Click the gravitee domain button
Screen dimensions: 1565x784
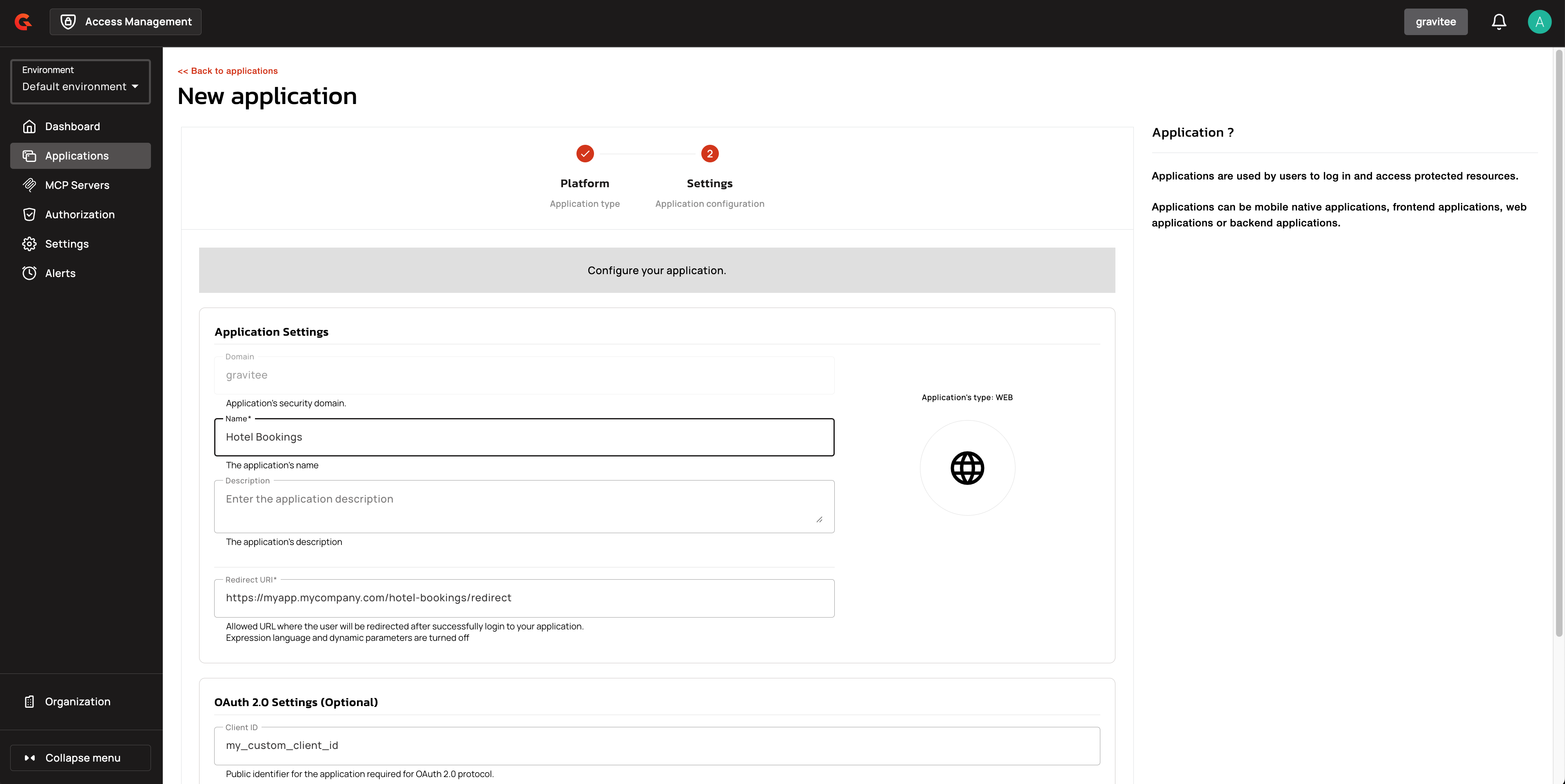1435,22
